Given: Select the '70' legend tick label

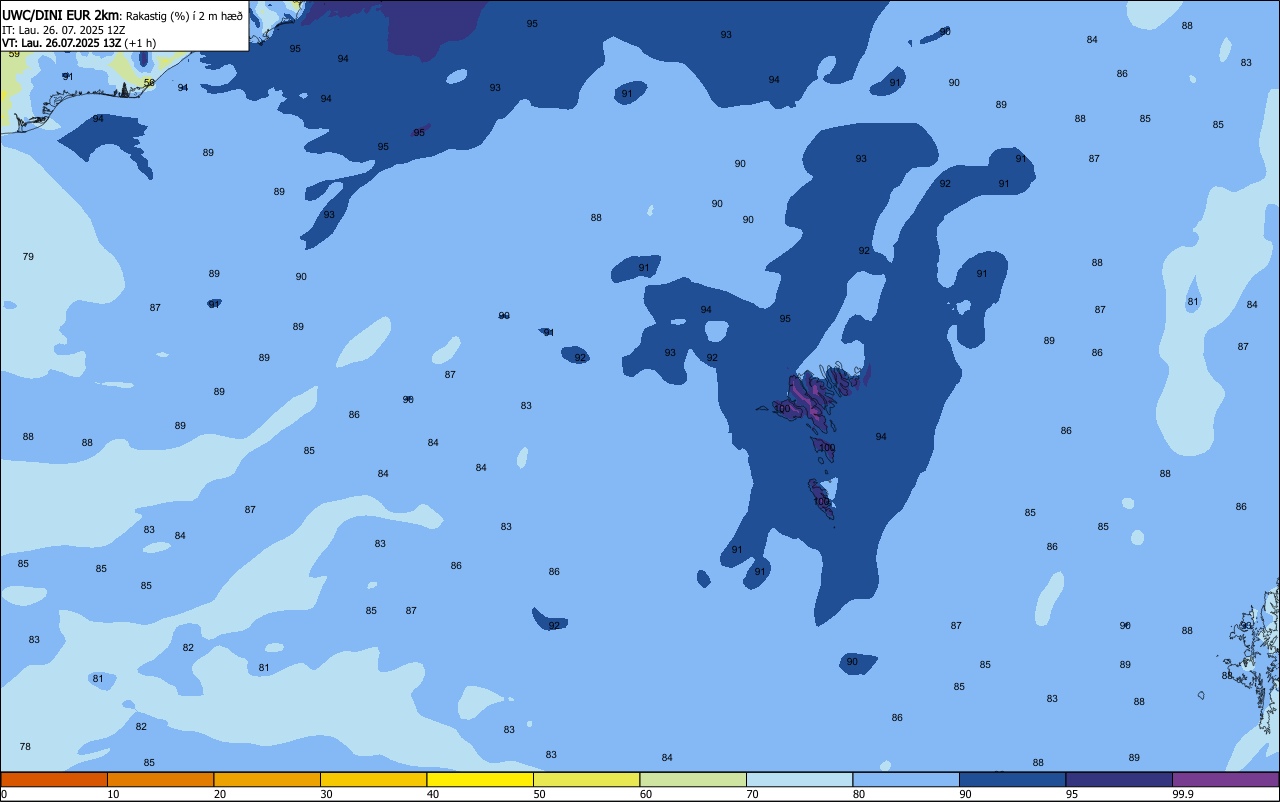Looking at the screenshot, I should point(752,794).
